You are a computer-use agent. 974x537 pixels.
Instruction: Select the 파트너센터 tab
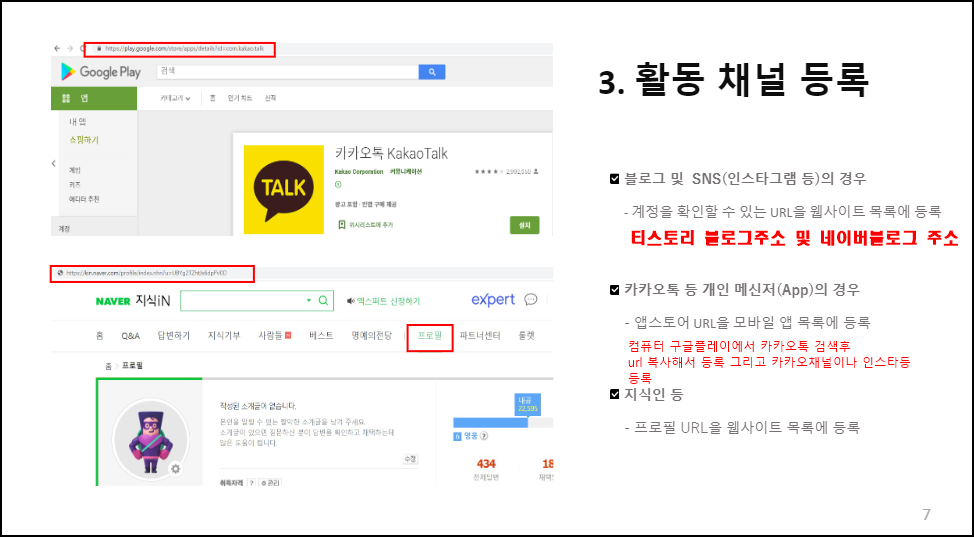point(480,336)
